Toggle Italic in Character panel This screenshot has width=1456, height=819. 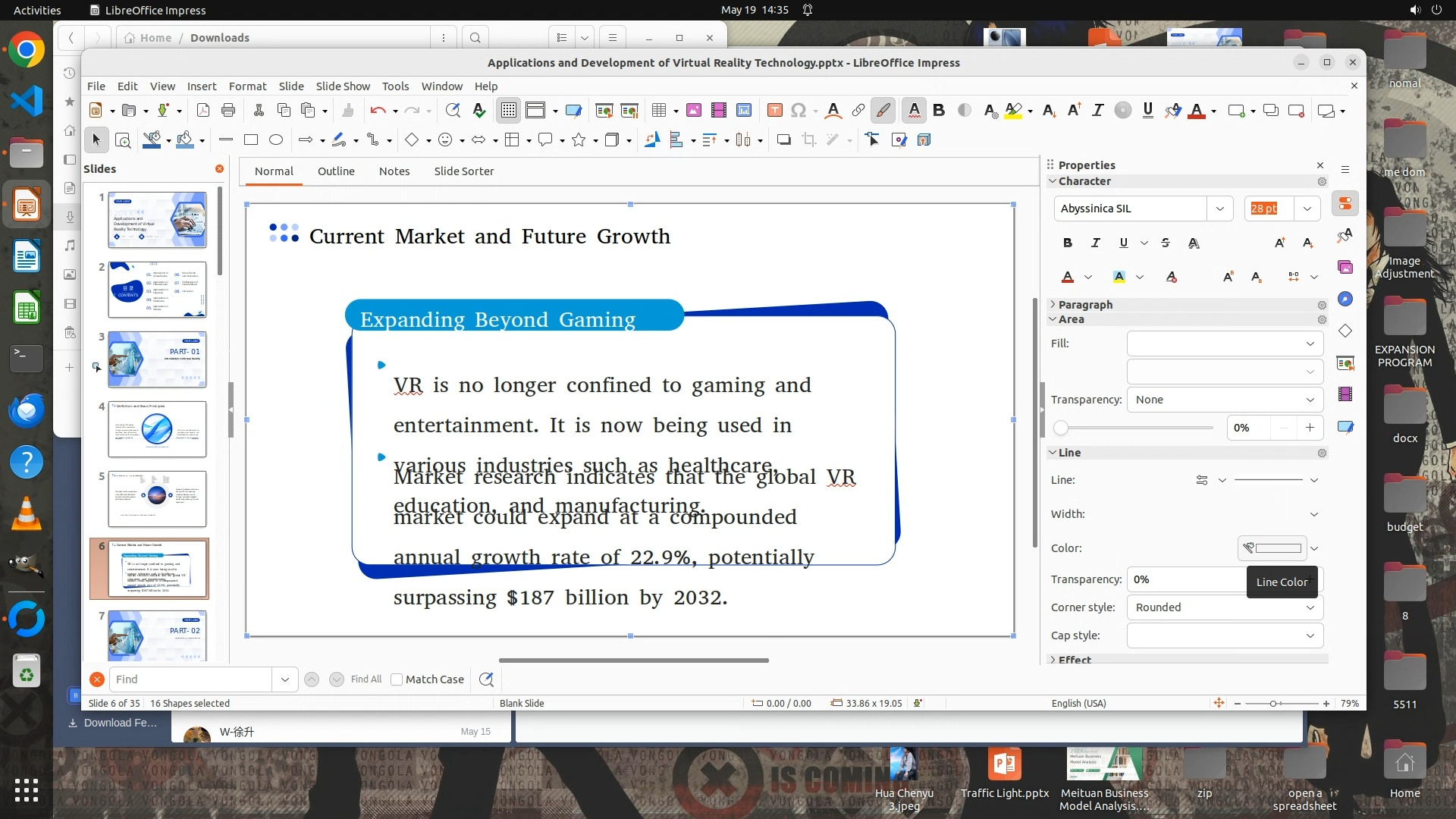coord(1095,243)
